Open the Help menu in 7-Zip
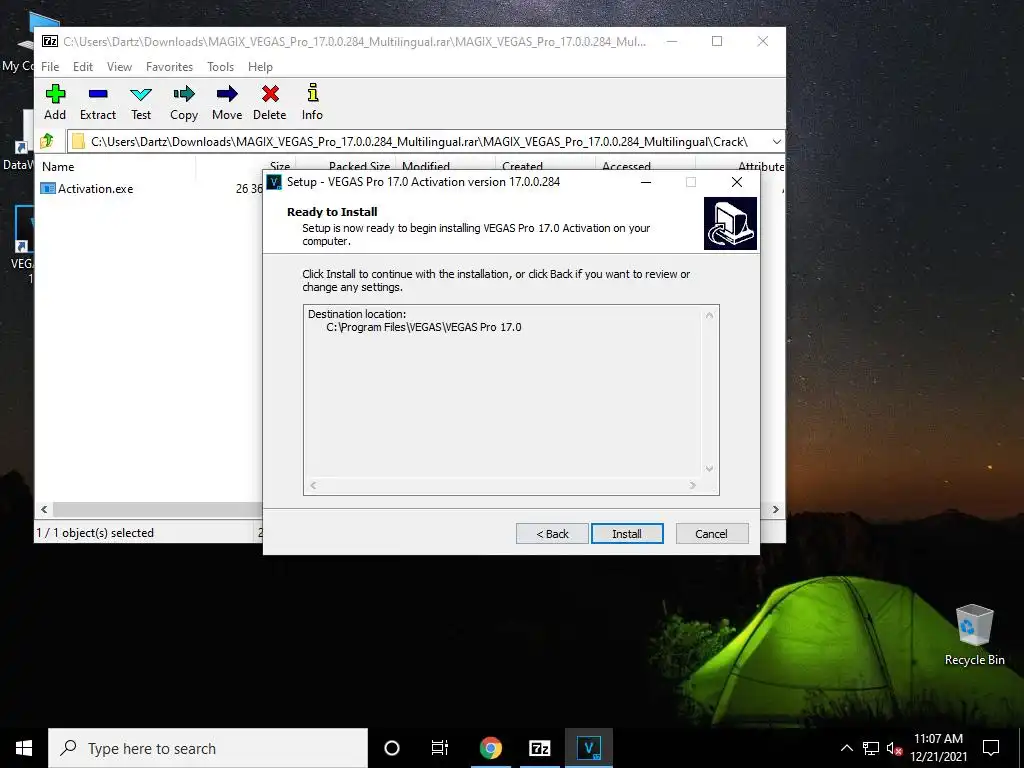The height and width of the screenshot is (768, 1024). coord(260,67)
